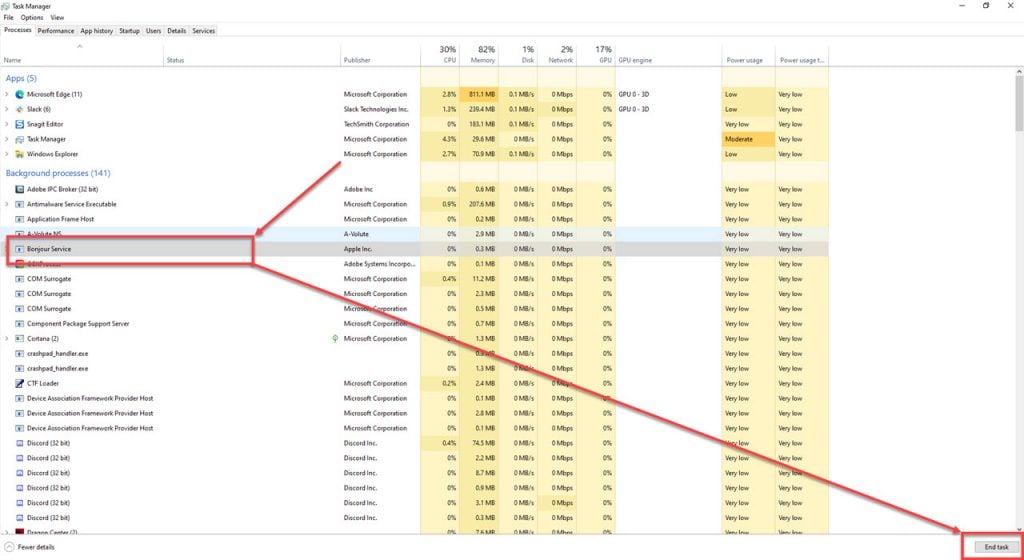Screen dimensions: 1024x560
Task: Open the Options menu
Action: pos(31,18)
